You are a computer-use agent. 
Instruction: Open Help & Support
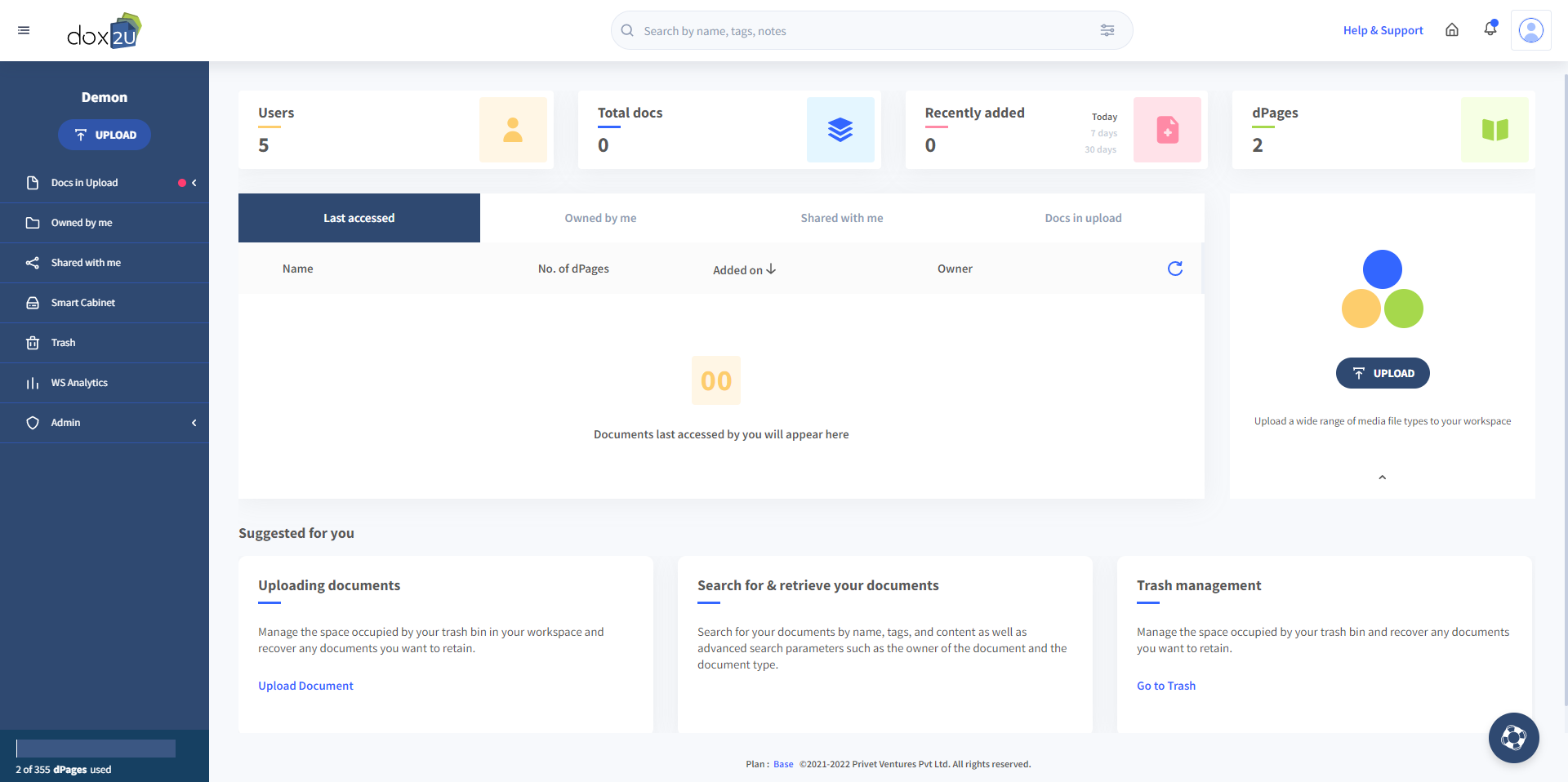1383,30
